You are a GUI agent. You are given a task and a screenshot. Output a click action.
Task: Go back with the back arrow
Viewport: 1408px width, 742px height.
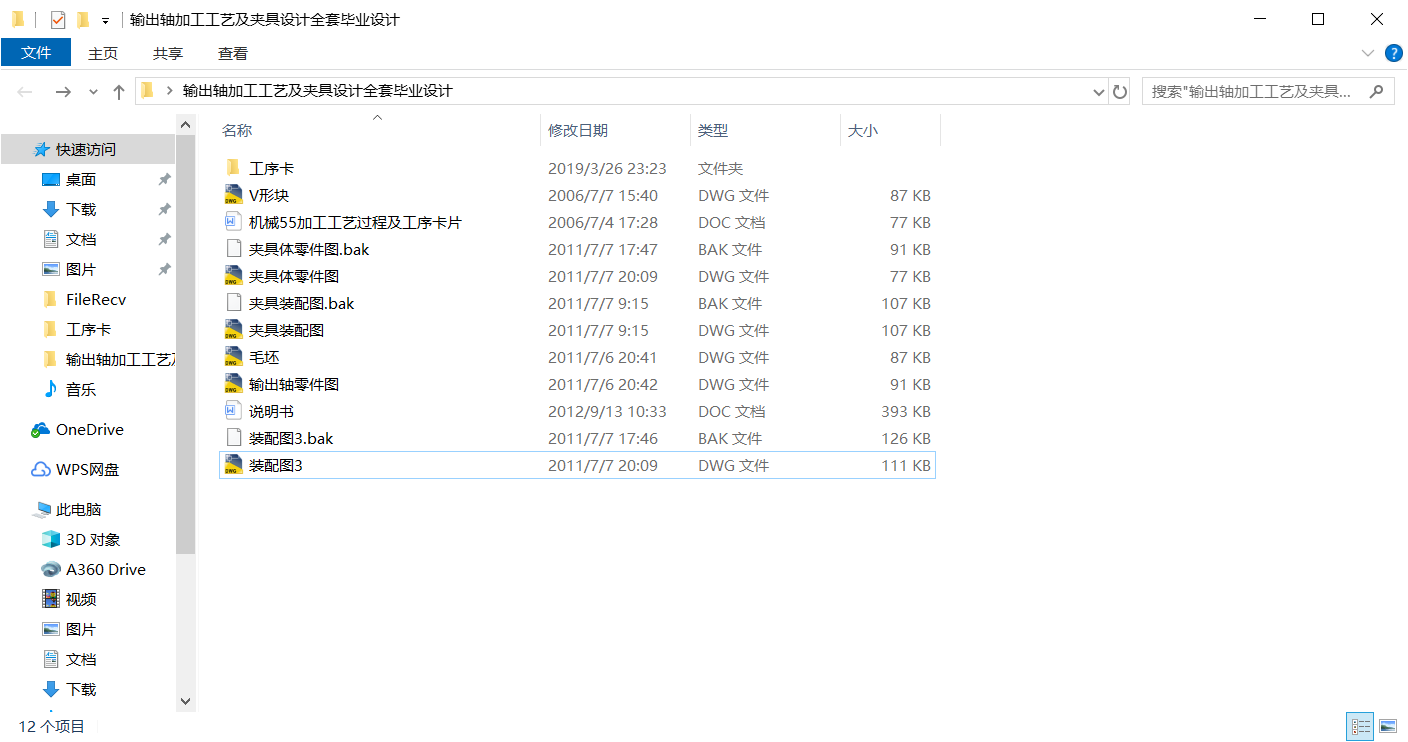[25, 91]
